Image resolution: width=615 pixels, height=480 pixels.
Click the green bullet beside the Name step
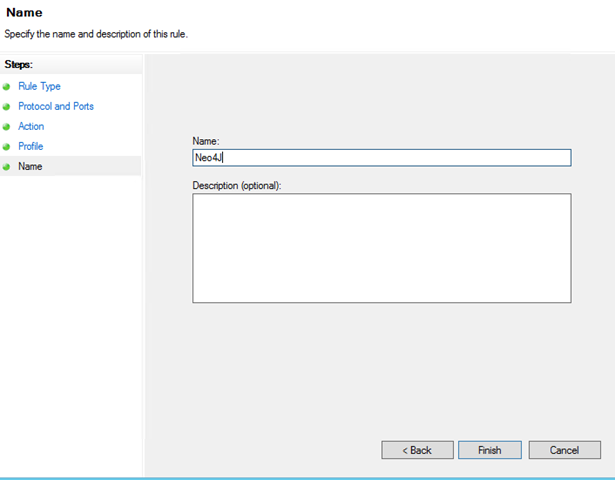coord(7,167)
